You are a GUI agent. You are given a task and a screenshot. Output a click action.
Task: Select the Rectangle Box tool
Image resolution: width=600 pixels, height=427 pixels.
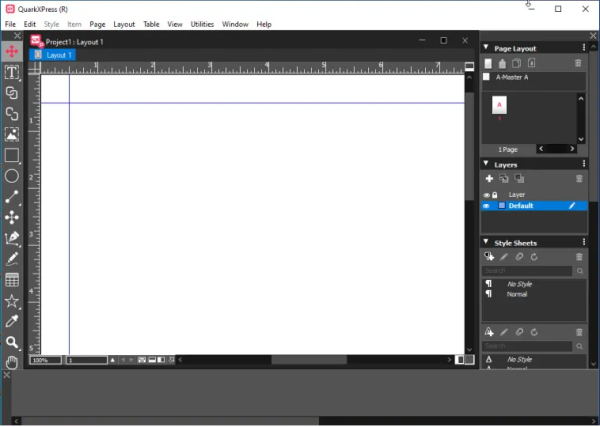12,155
